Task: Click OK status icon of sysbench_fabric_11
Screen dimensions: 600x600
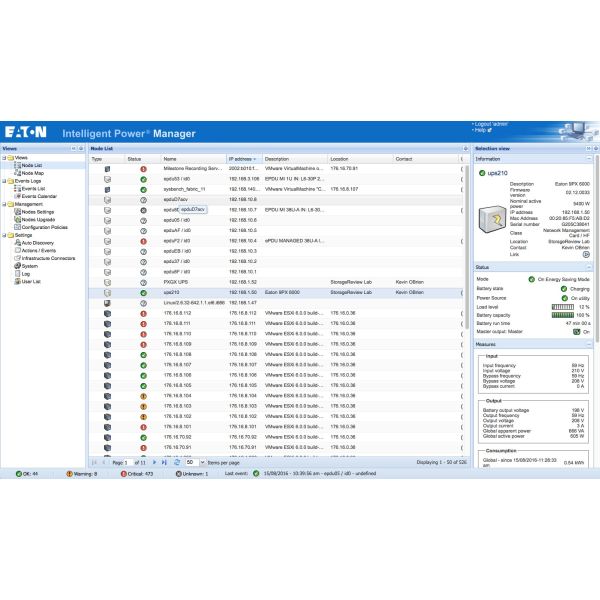Action: click(143, 190)
